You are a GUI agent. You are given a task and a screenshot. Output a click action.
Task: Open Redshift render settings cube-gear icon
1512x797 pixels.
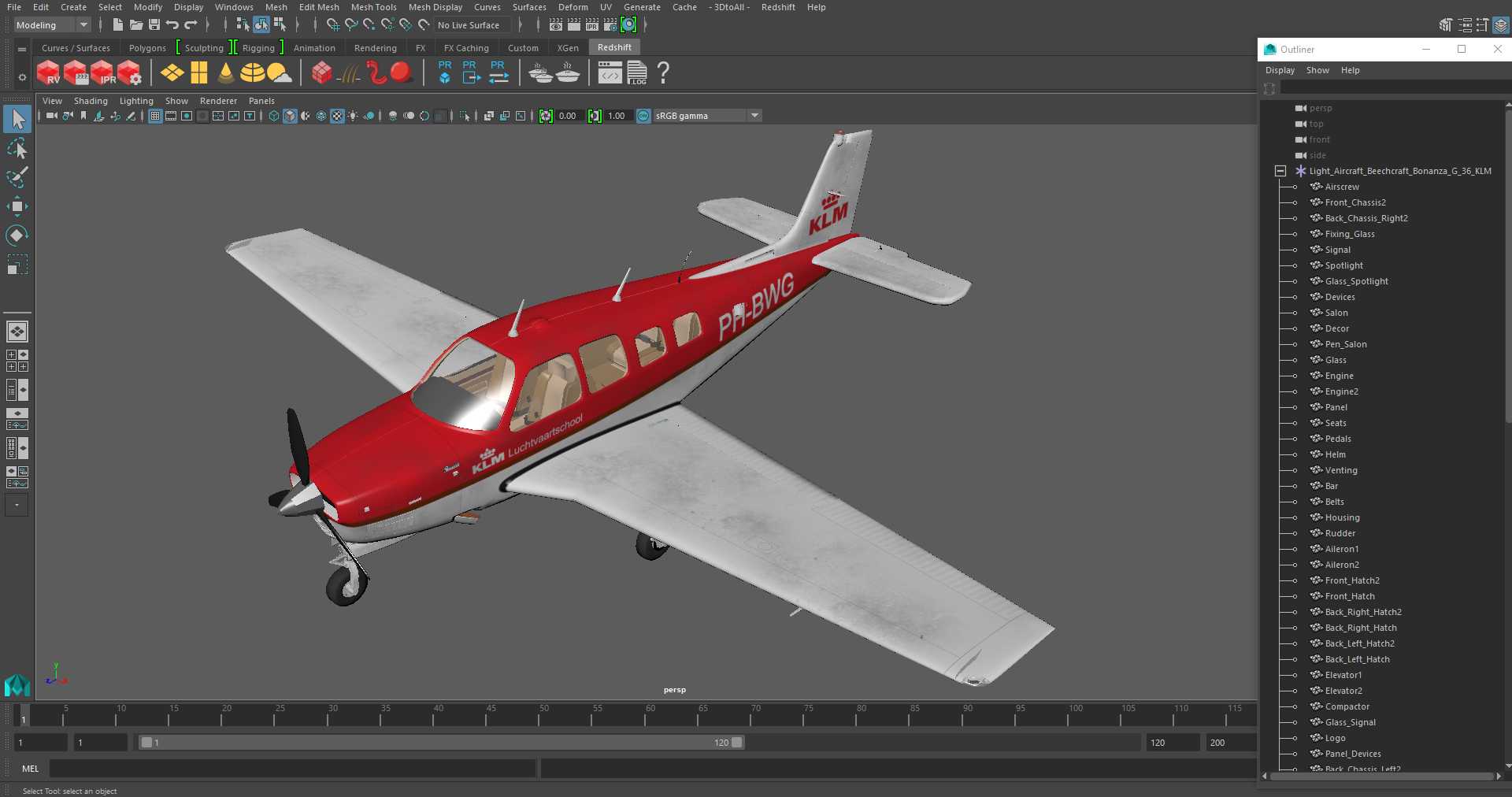tap(129, 73)
